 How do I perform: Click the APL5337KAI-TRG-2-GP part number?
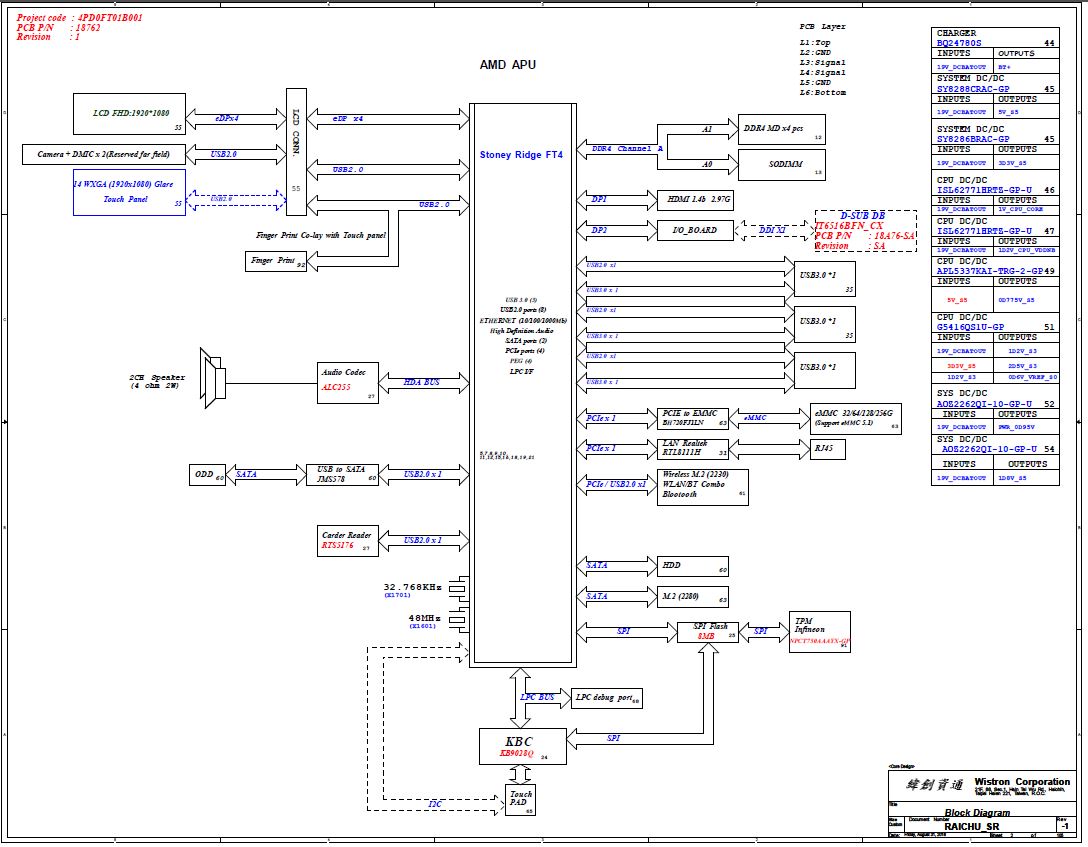989,271
